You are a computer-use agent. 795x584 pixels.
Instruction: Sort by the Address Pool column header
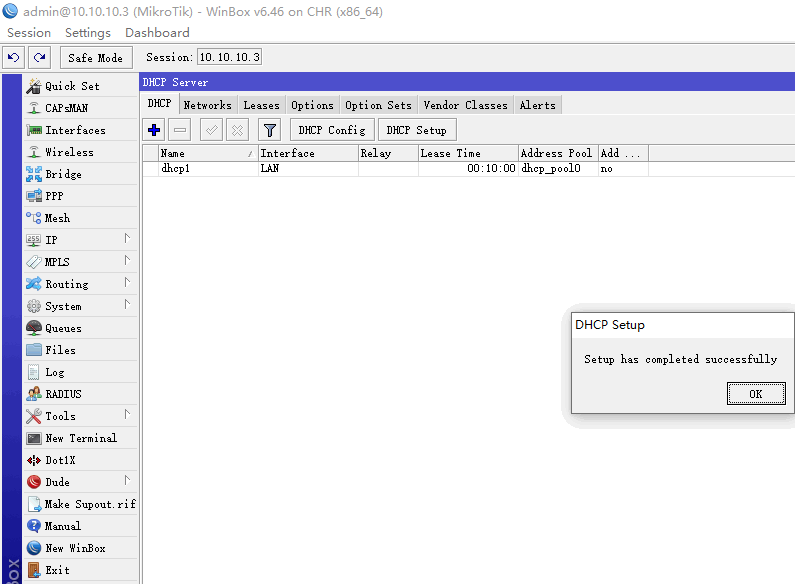pyautogui.click(x=558, y=153)
